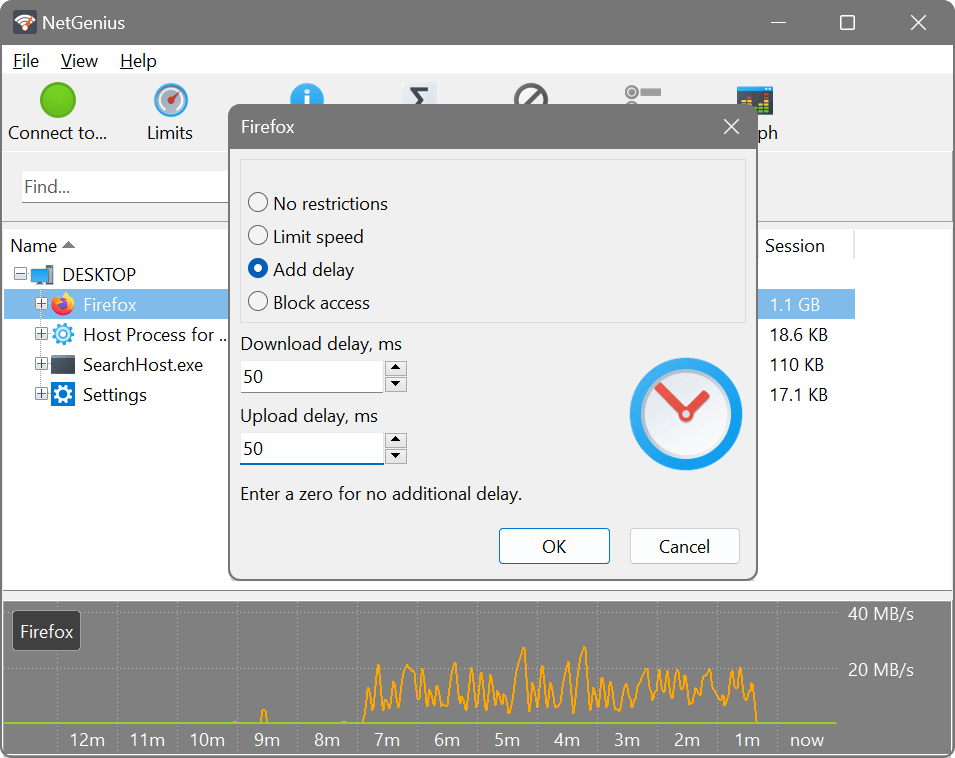Click the options list toolbar icon
This screenshot has height=758, width=955.
pyautogui.click(x=643, y=94)
